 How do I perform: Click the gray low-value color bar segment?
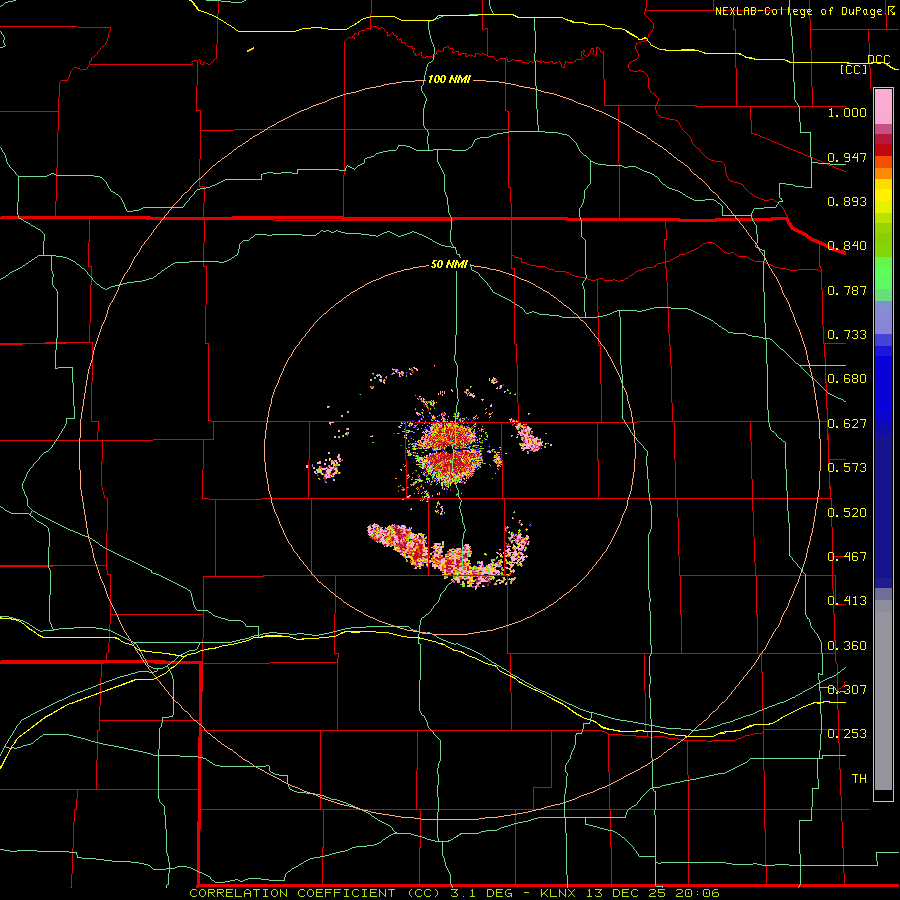pos(883,695)
